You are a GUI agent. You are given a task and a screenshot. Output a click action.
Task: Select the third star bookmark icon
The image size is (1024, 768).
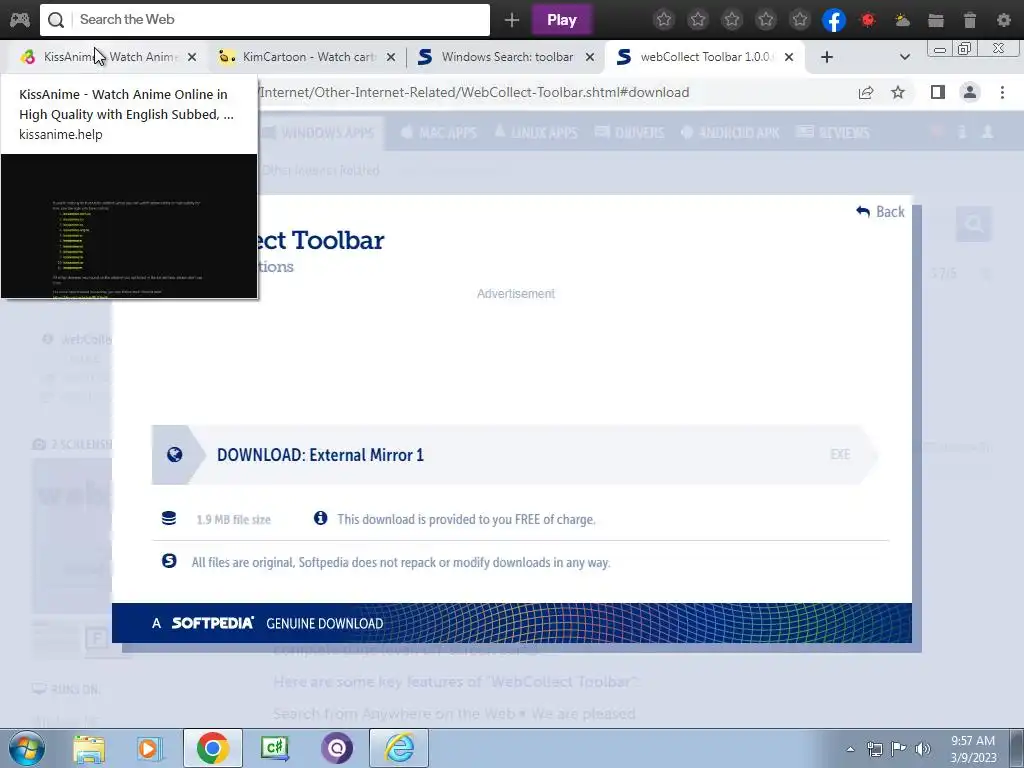(732, 20)
